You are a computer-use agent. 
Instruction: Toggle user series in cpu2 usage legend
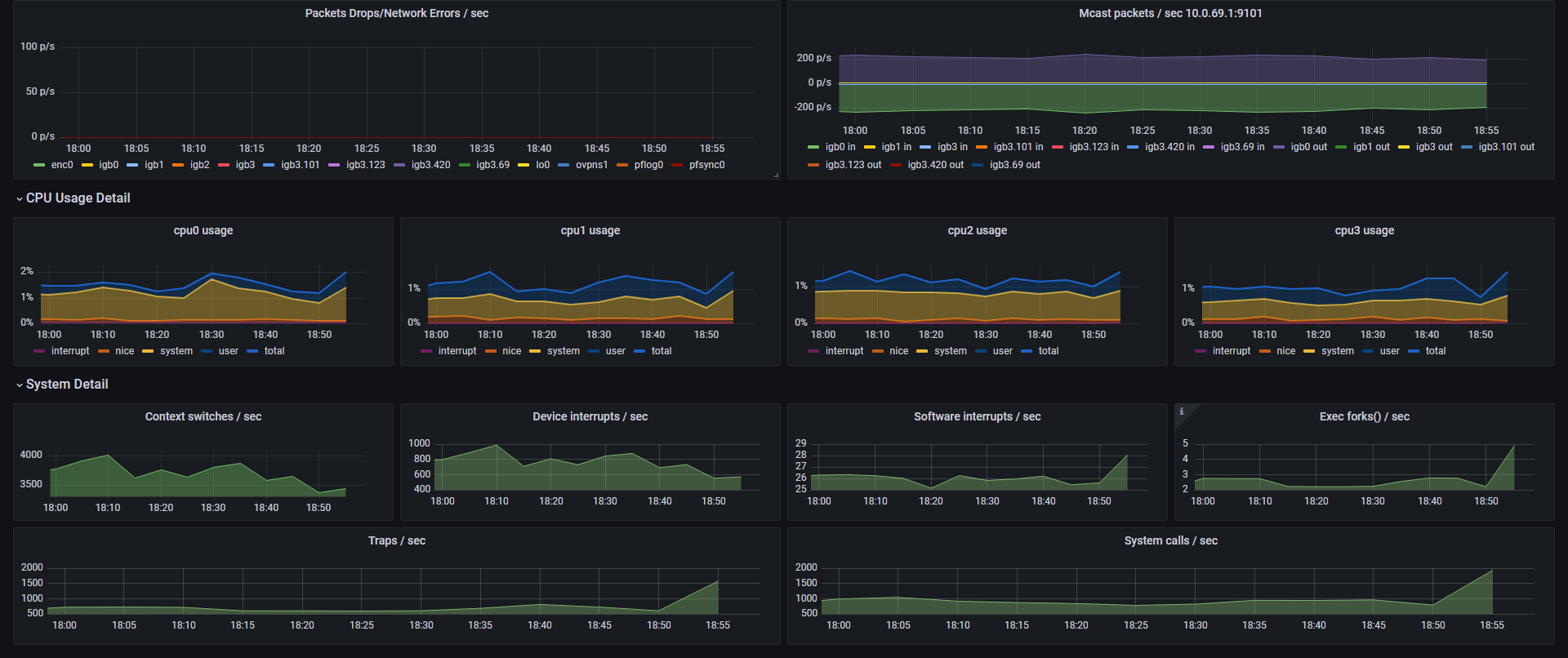pyautogui.click(x=1003, y=351)
